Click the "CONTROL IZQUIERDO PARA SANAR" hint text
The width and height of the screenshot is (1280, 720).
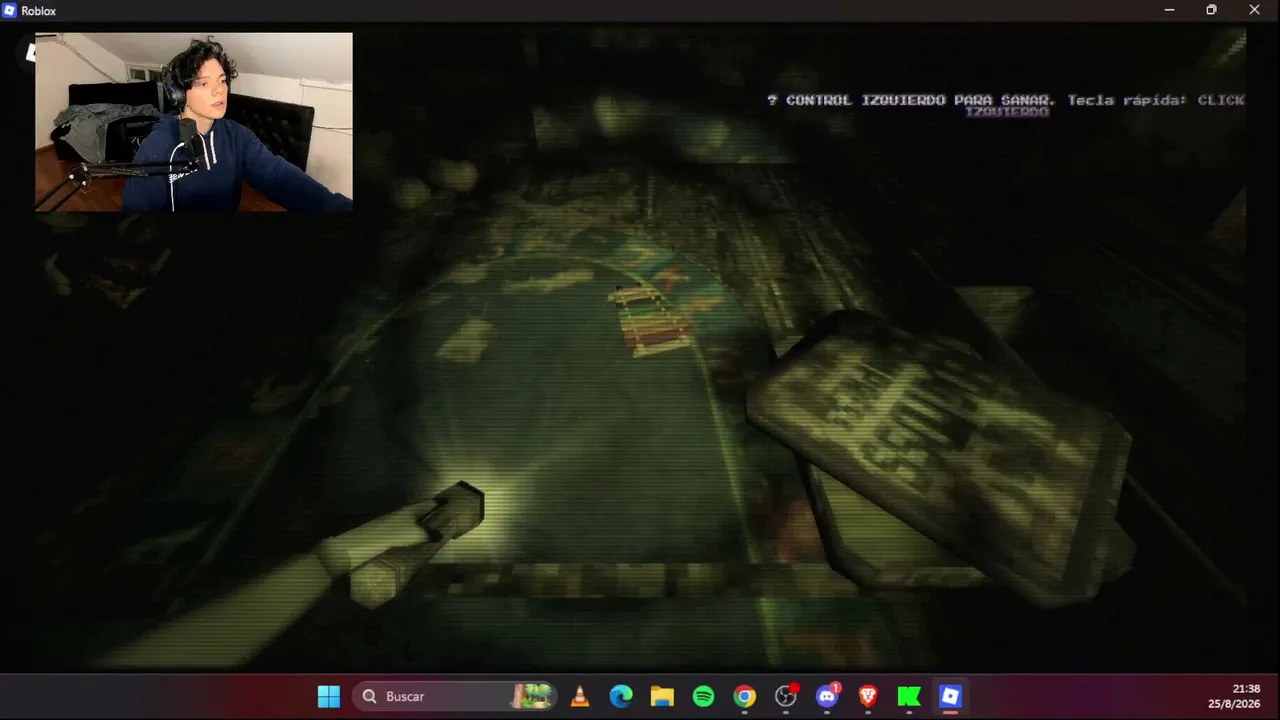920,100
